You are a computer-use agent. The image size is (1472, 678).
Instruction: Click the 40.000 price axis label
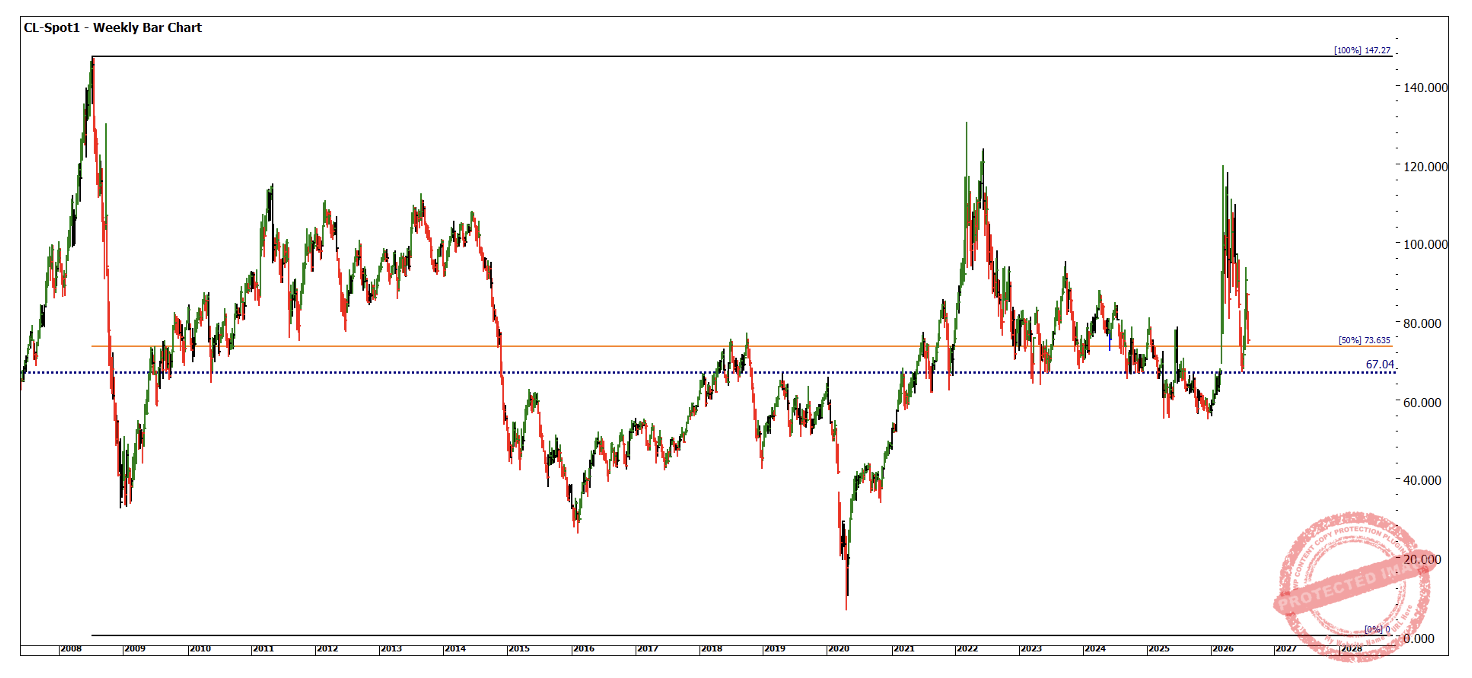pos(1425,480)
